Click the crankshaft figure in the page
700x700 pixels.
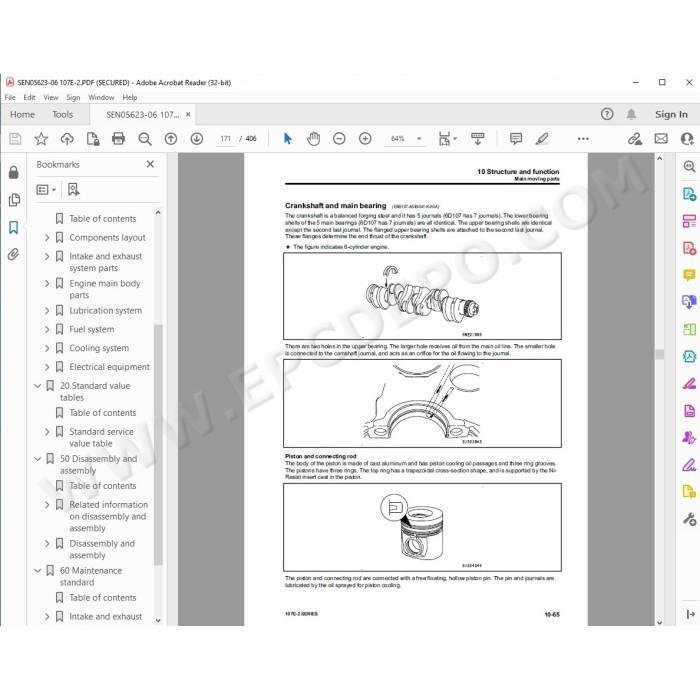[422, 296]
